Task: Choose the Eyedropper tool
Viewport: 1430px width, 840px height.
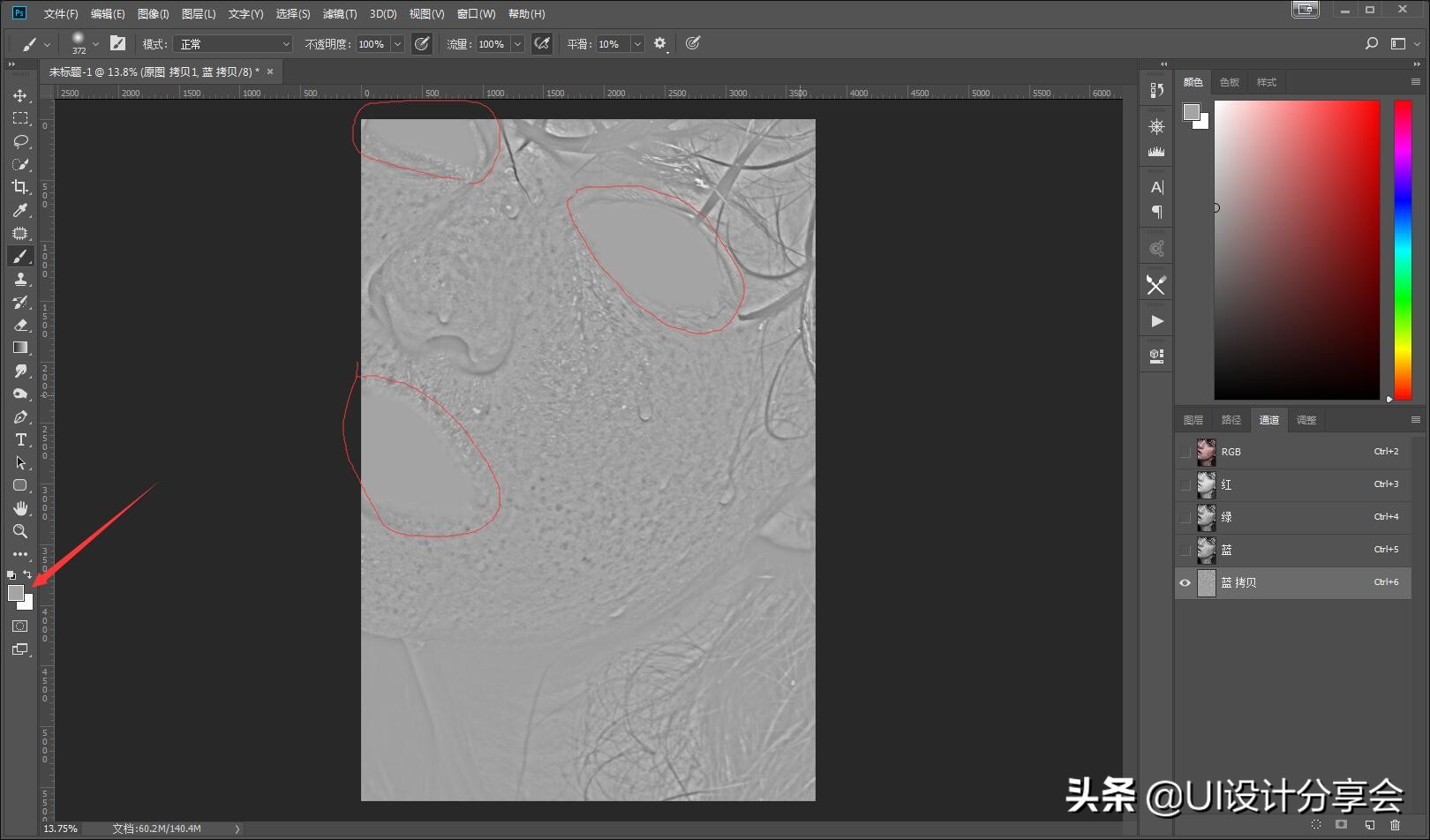Action: pyautogui.click(x=20, y=210)
